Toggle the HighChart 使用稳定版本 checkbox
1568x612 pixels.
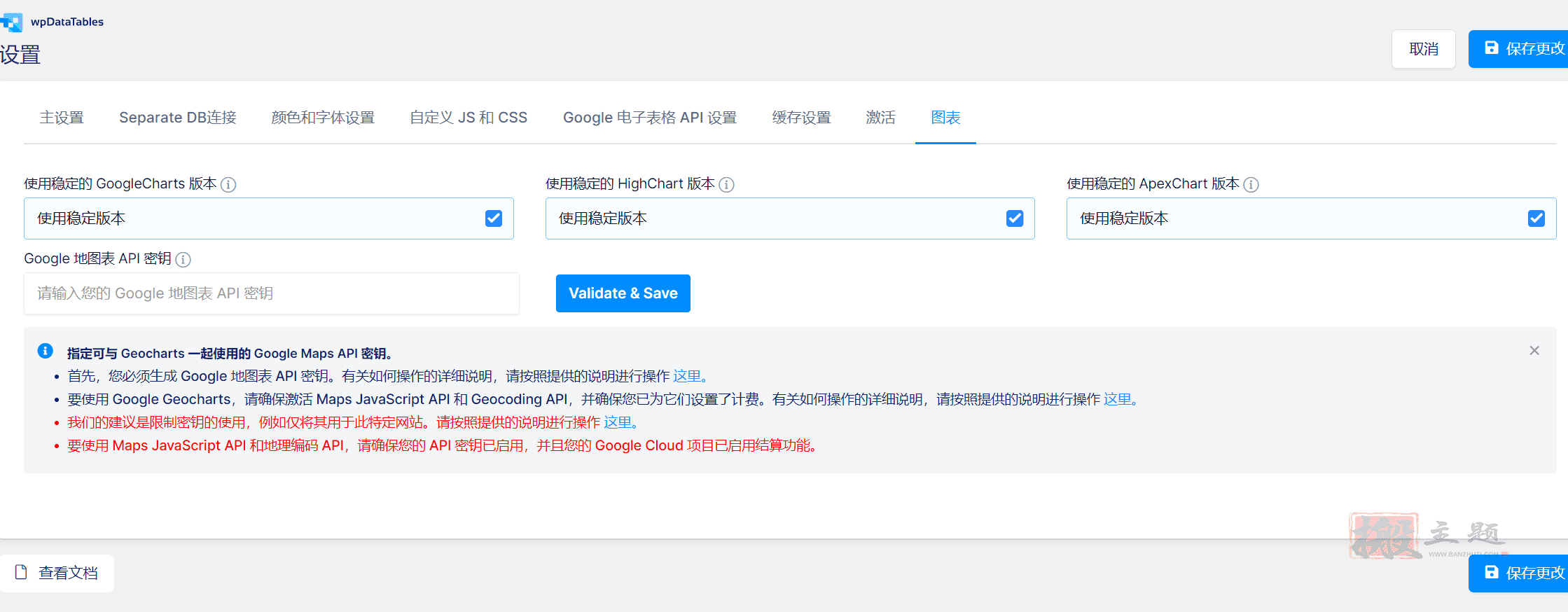tap(1015, 218)
